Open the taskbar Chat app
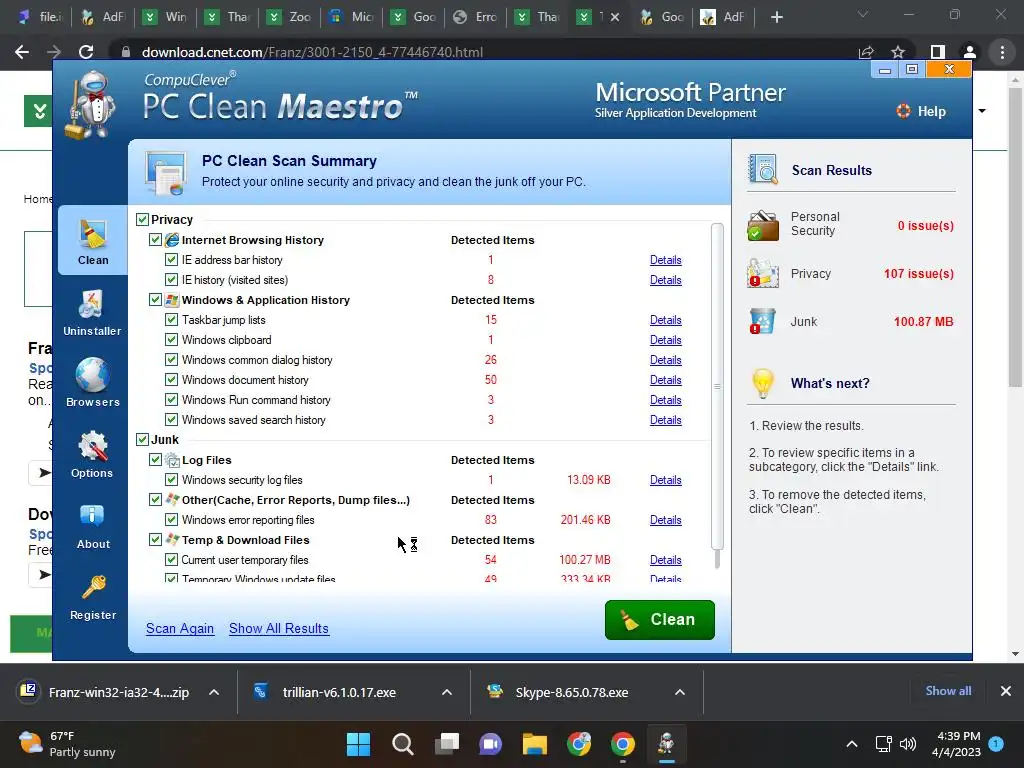This screenshot has height=768, width=1024. [490, 744]
